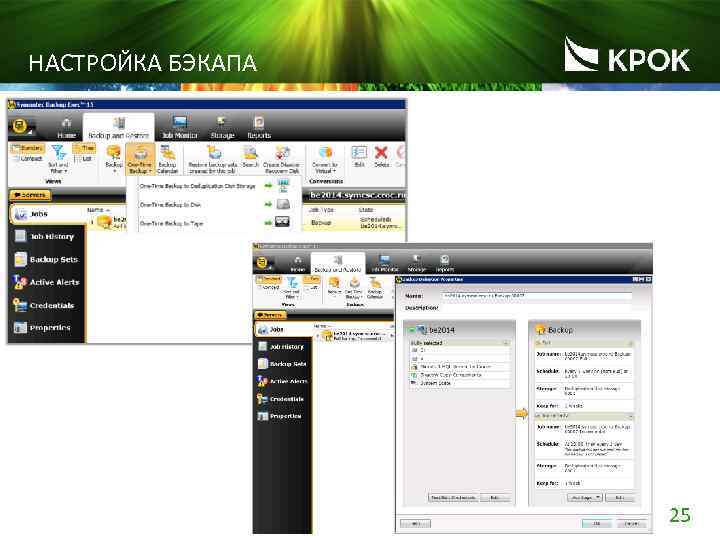Viewport: 720px width, 540px height.
Task: Click Cancel in Backup Definition Properties dialog
Action: click(x=632, y=523)
